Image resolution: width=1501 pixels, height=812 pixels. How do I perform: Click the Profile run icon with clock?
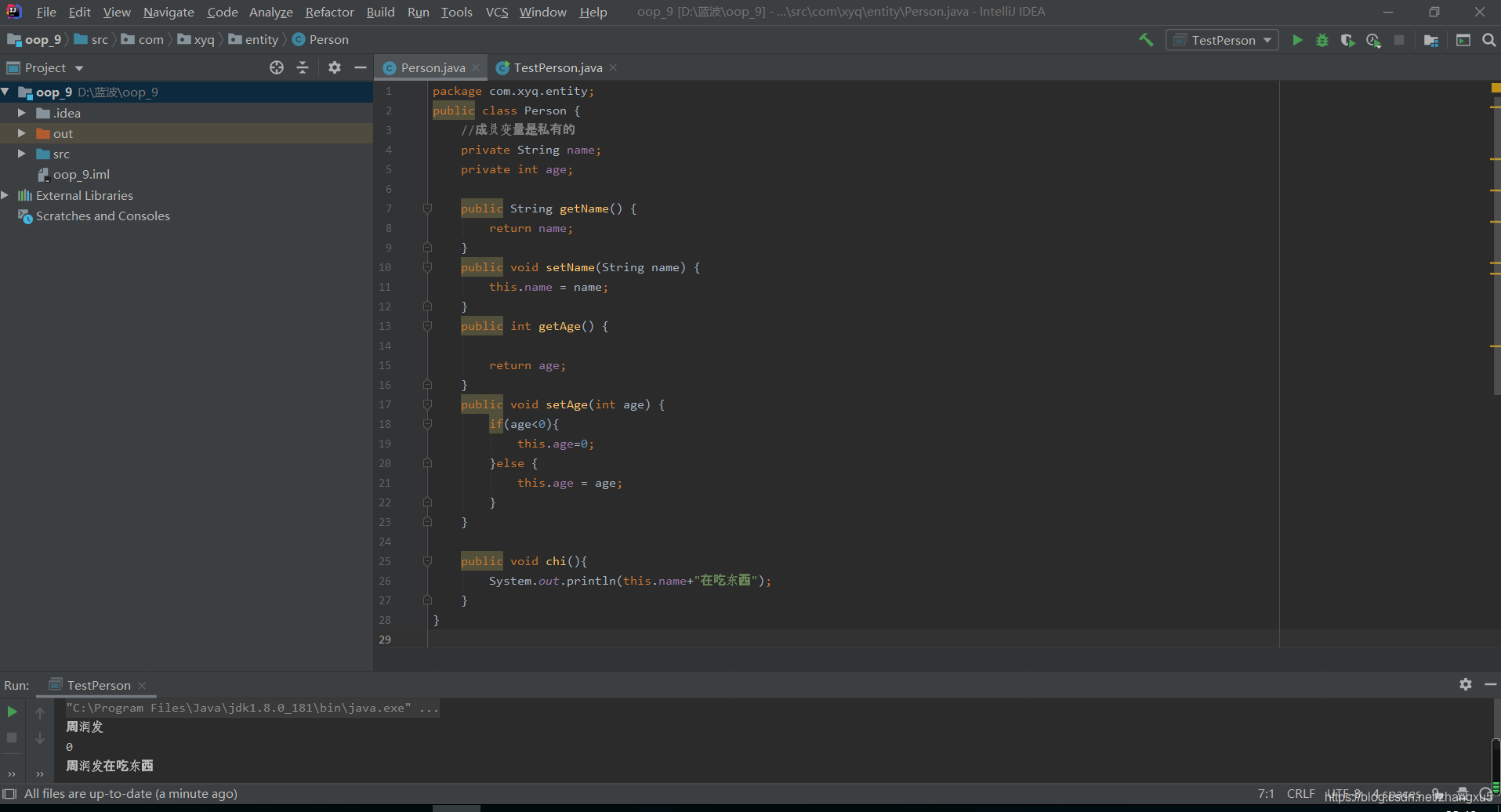coord(1373,40)
